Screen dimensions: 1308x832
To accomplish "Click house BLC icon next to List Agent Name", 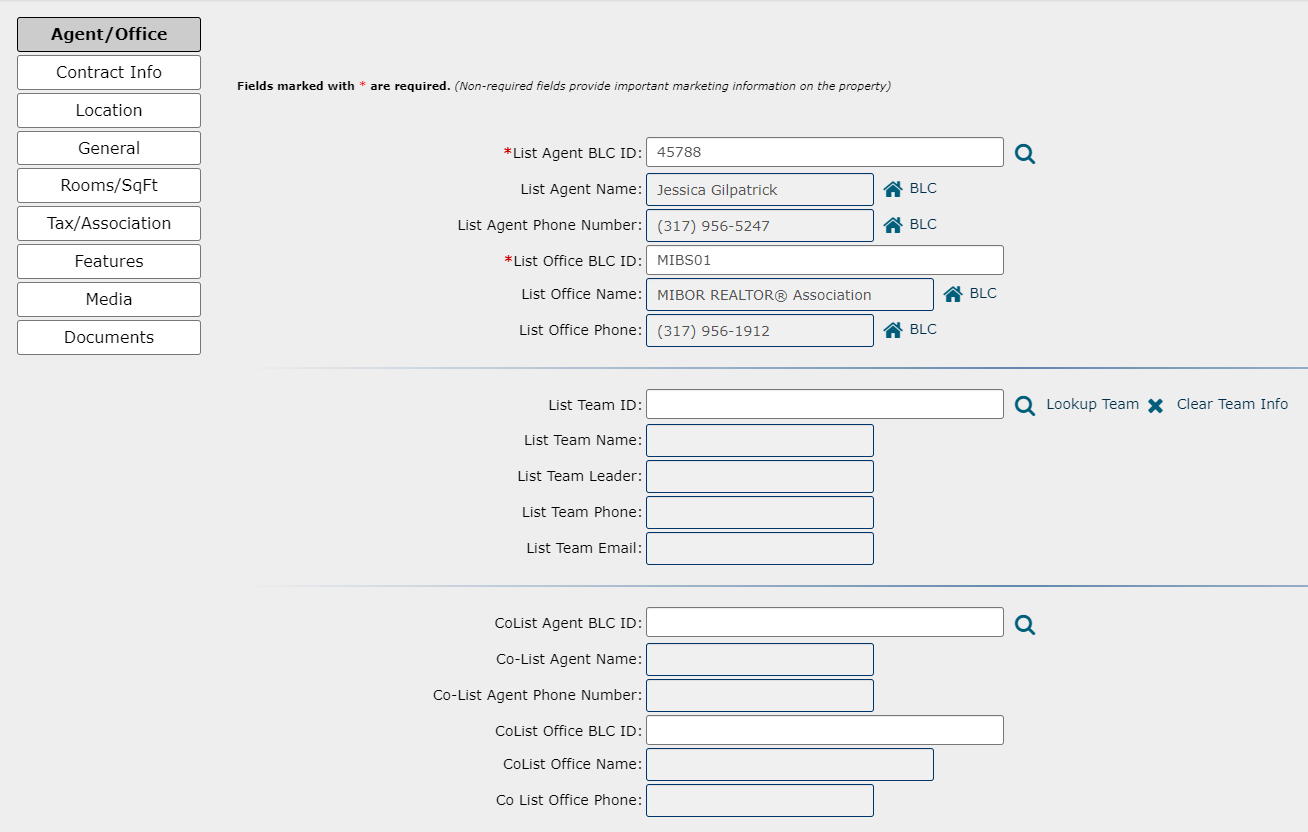I will (x=893, y=189).
